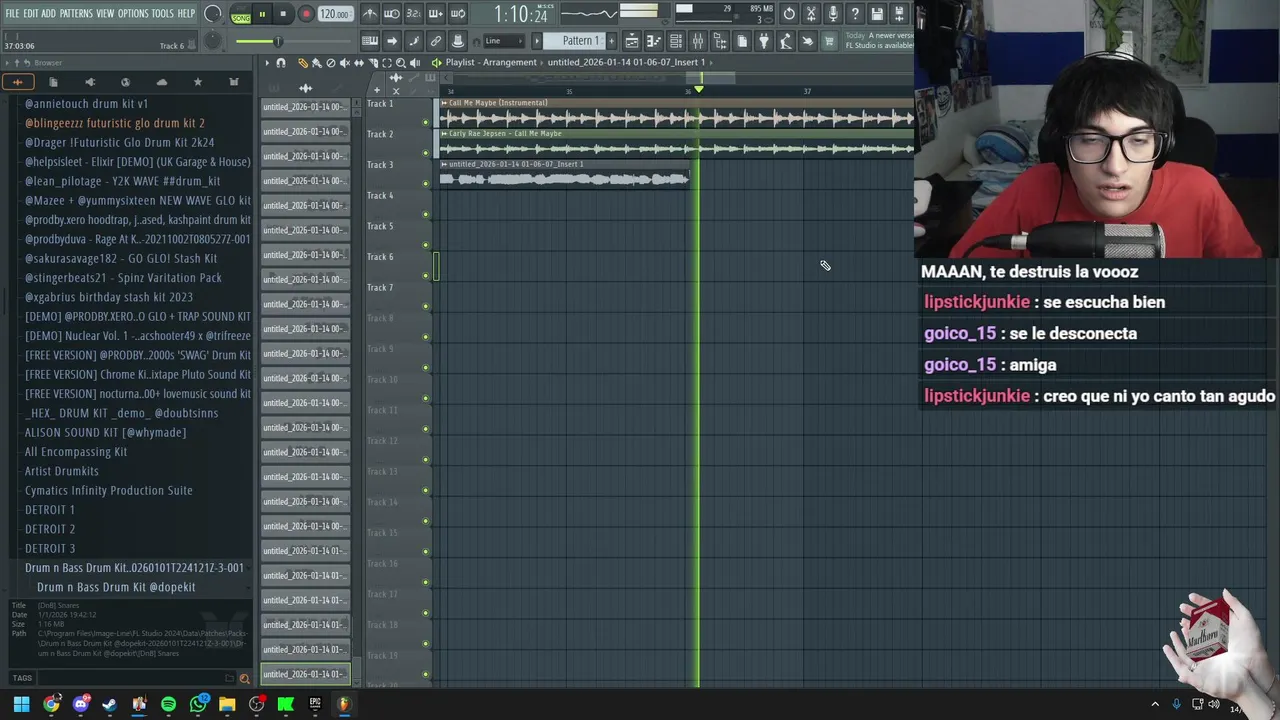Toggle the link to controller icon

pyautogui.click(x=436, y=41)
